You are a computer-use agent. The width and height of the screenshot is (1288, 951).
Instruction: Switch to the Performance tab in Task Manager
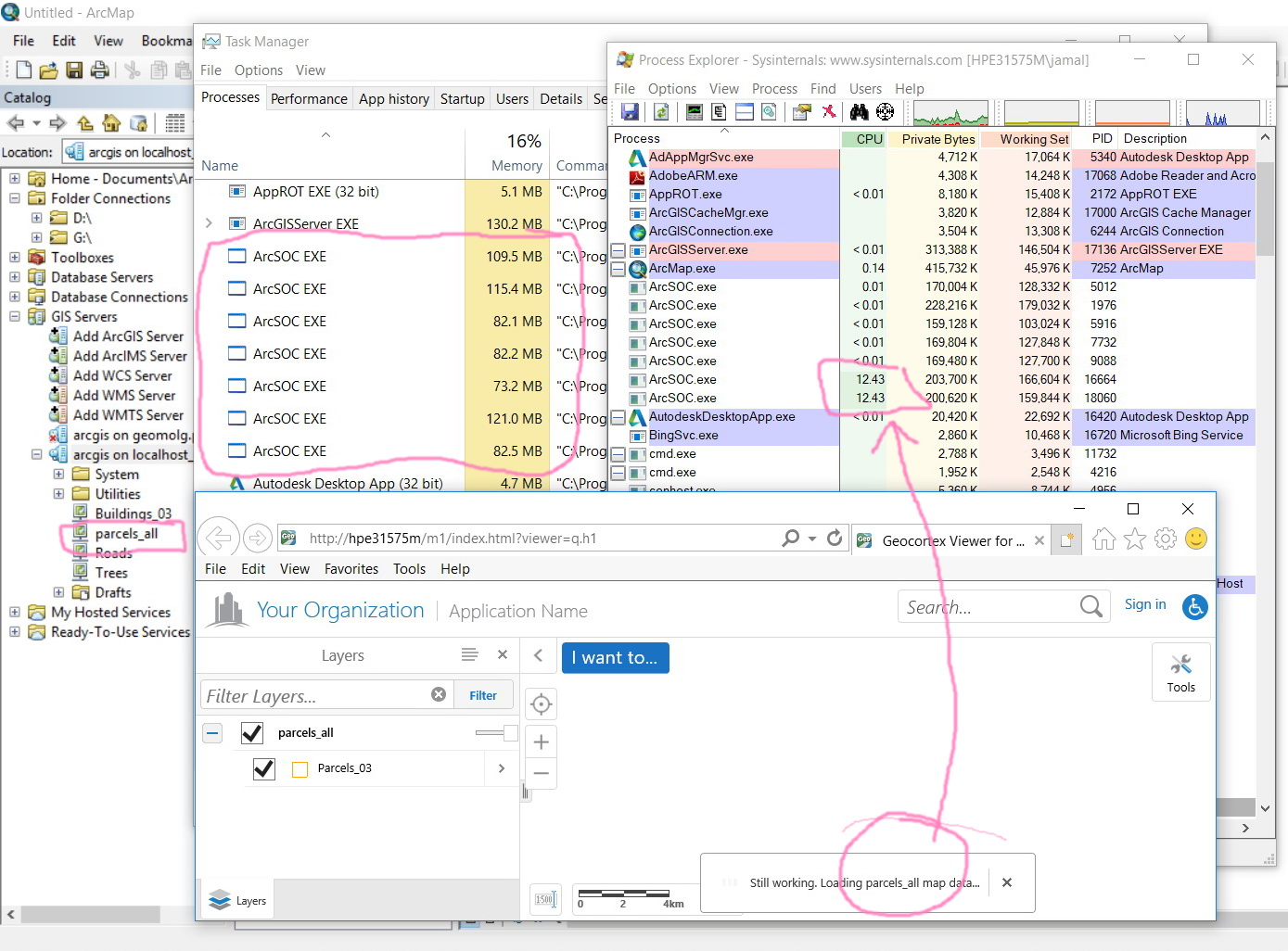coord(309,99)
